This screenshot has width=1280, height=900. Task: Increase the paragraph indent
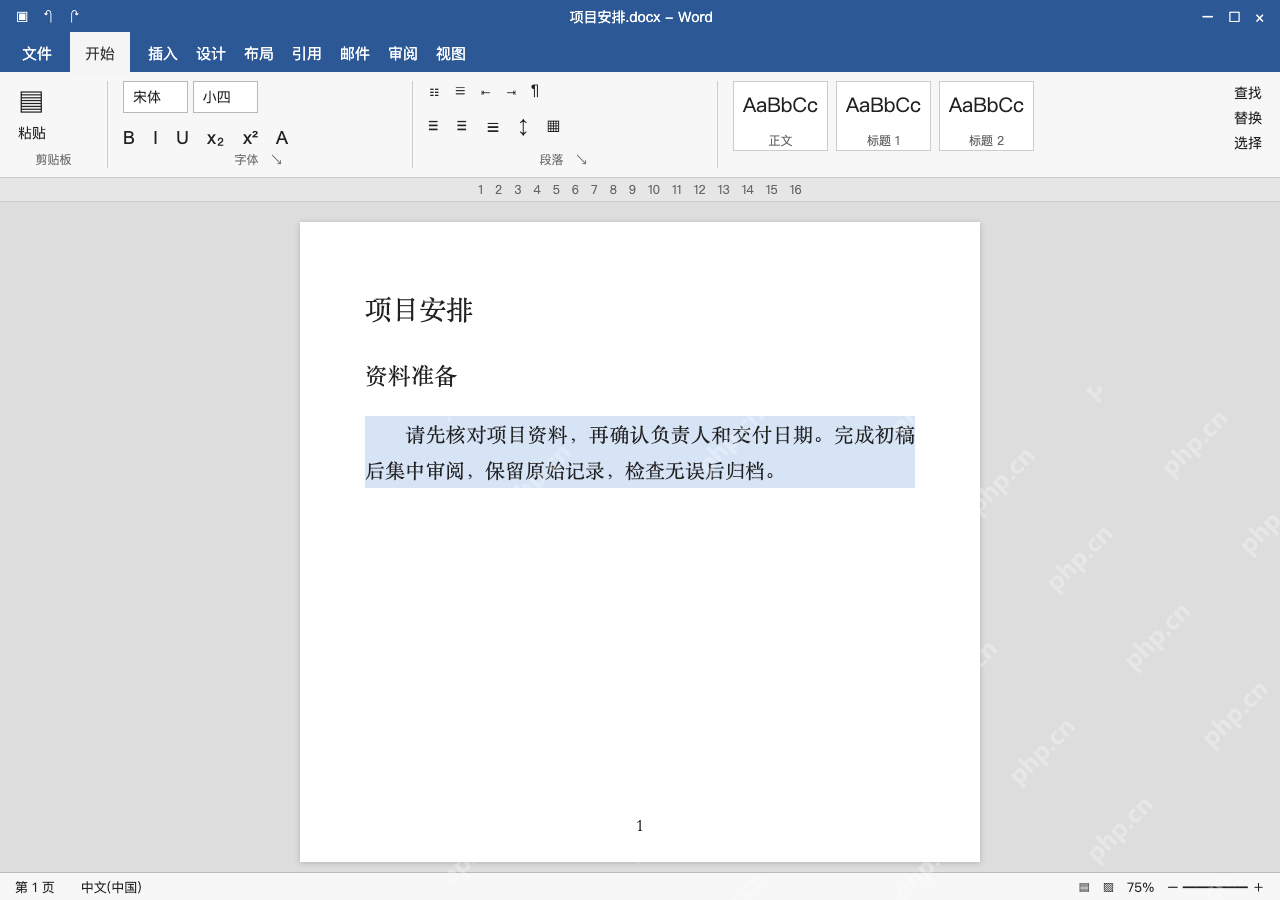coord(511,92)
